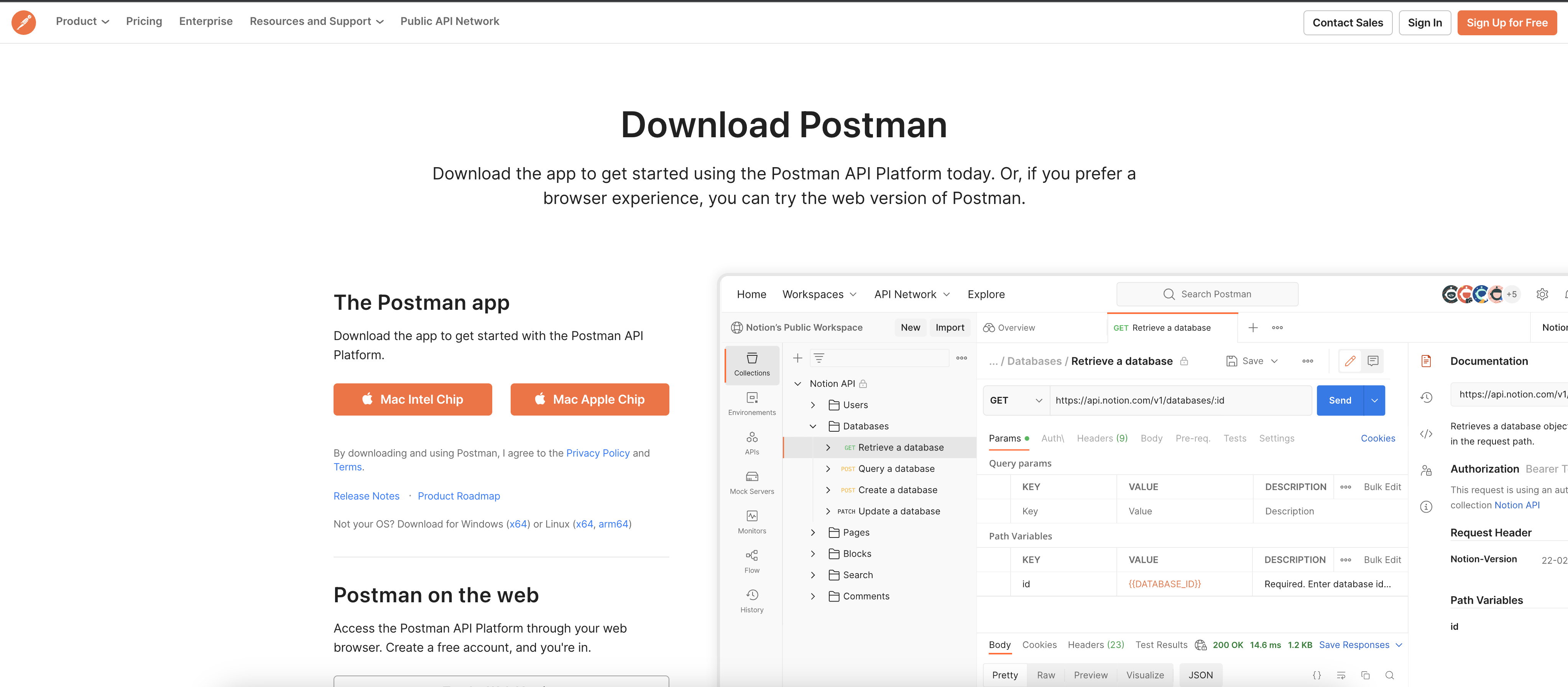
Task: Open the APIs sidebar icon
Action: click(752, 444)
